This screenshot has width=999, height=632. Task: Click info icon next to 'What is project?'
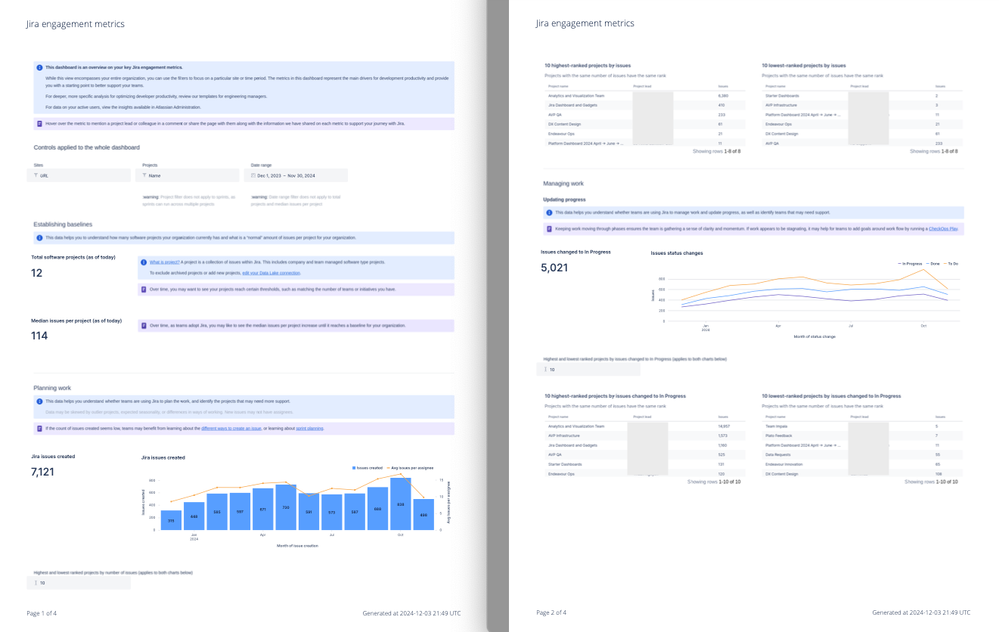point(144,262)
